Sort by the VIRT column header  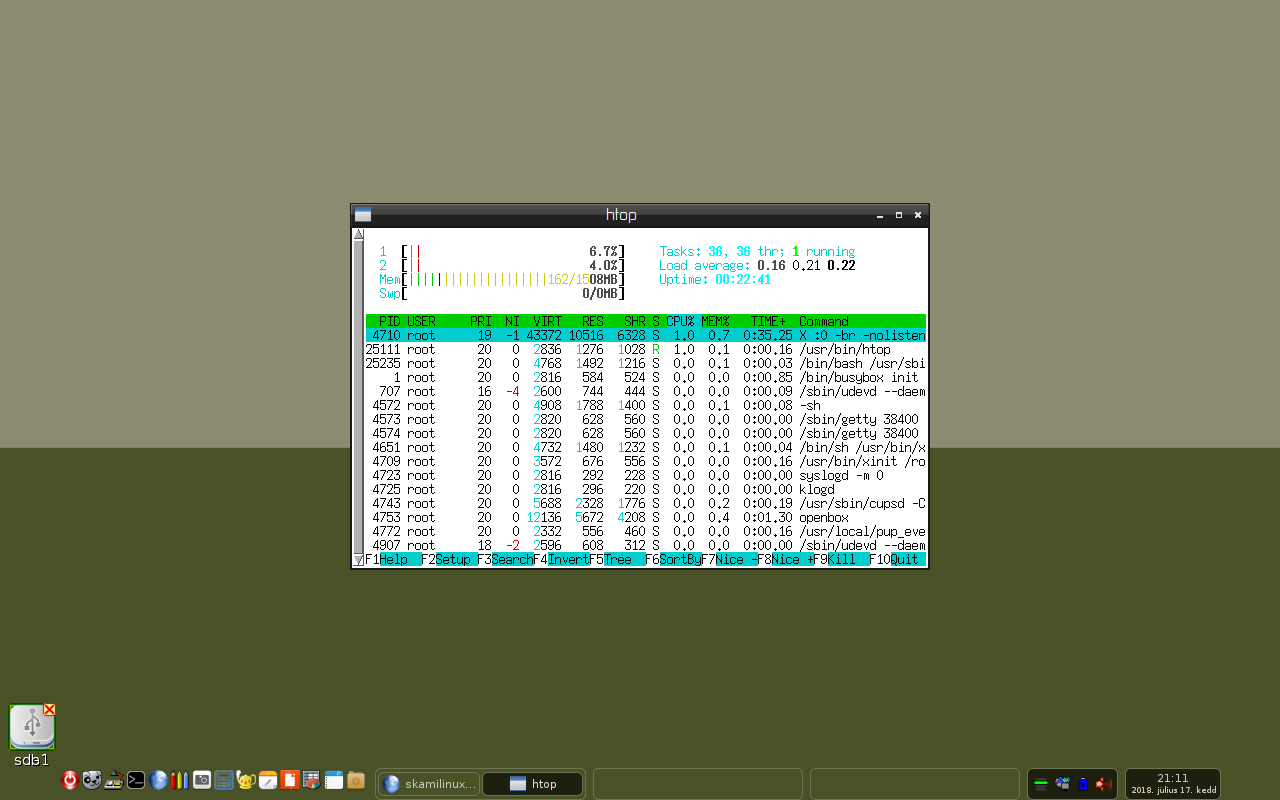coord(547,322)
